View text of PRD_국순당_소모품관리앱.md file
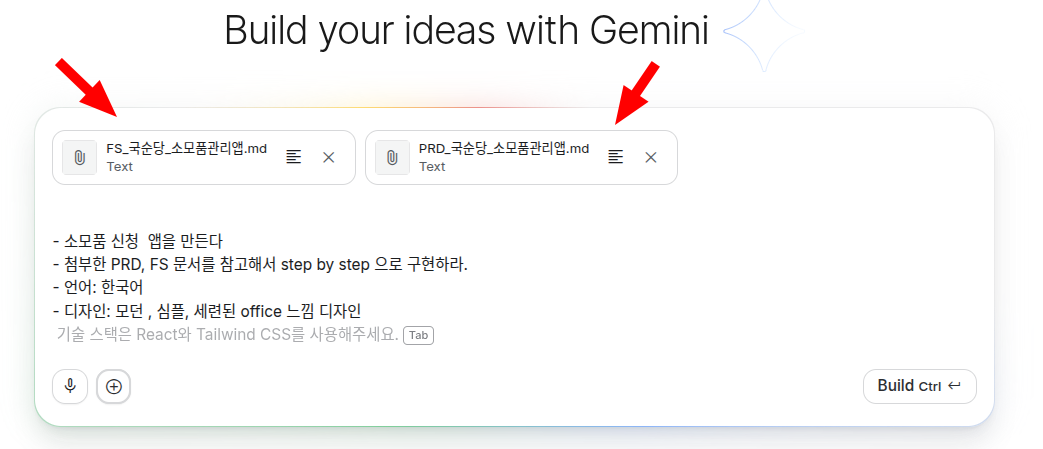This screenshot has height=449, width=1043. (x=616, y=158)
